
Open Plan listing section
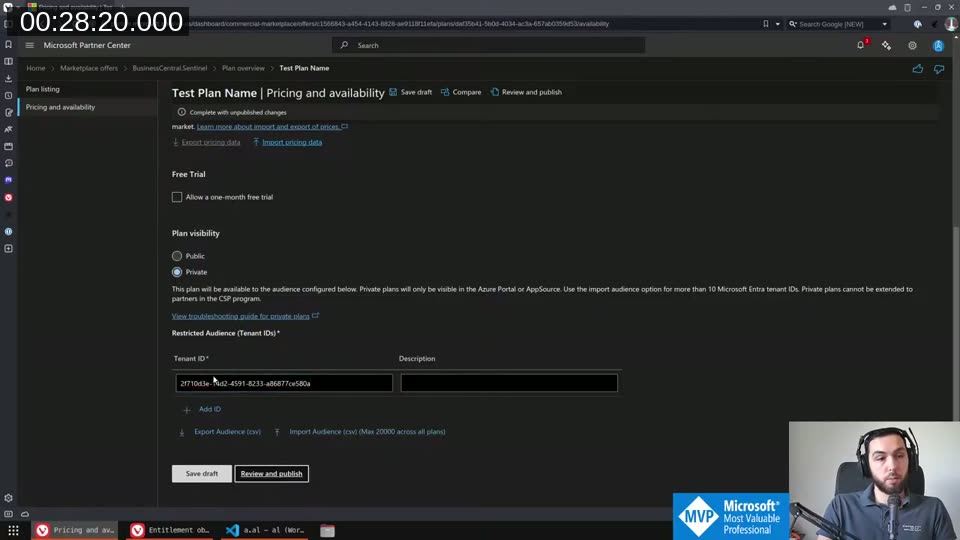pyautogui.click(x=42, y=89)
